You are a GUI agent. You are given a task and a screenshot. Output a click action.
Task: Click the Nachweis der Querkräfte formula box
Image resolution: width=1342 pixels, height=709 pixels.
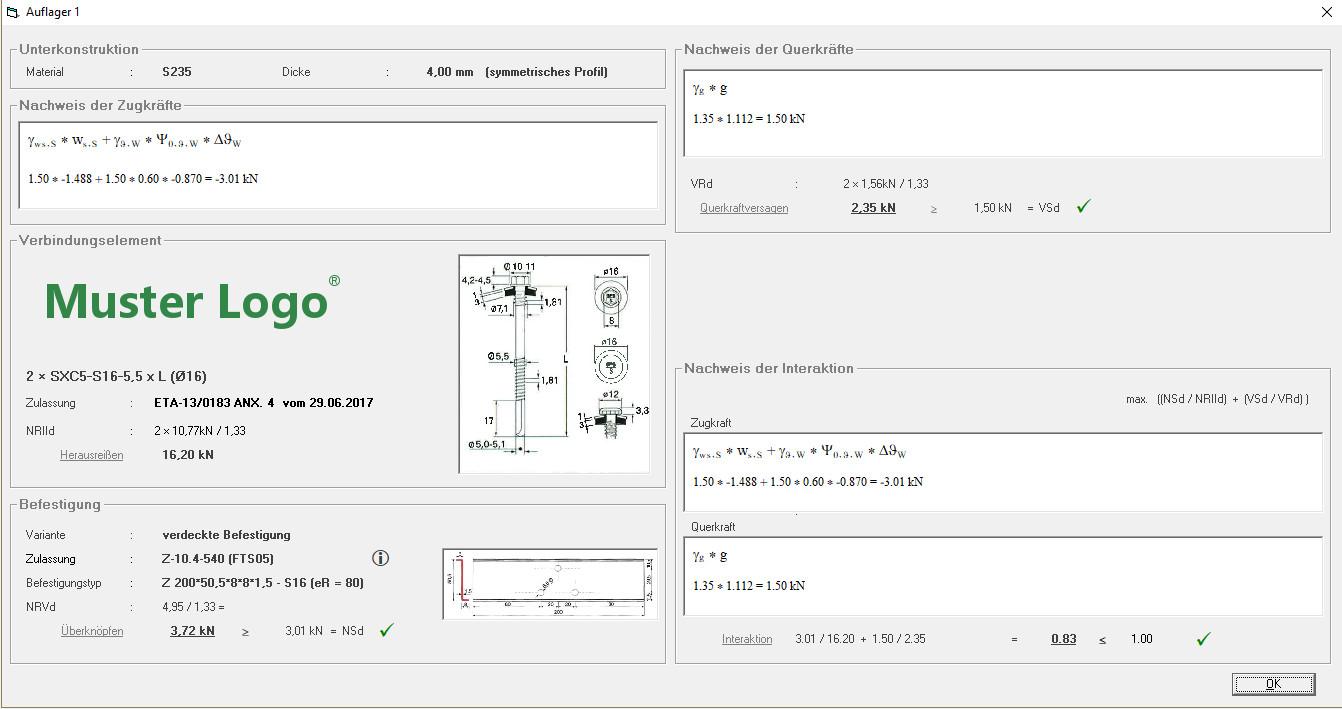[1002, 113]
